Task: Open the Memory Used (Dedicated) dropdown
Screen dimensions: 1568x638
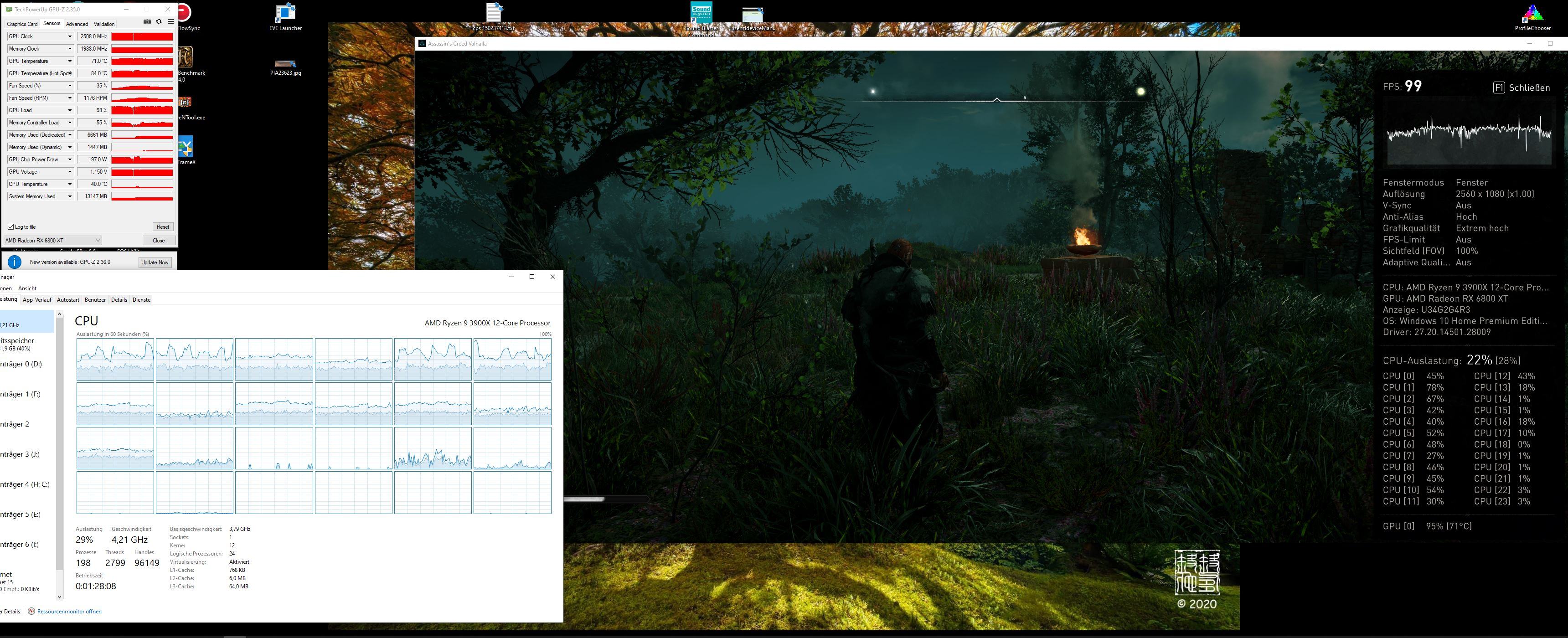Action: click(69, 134)
